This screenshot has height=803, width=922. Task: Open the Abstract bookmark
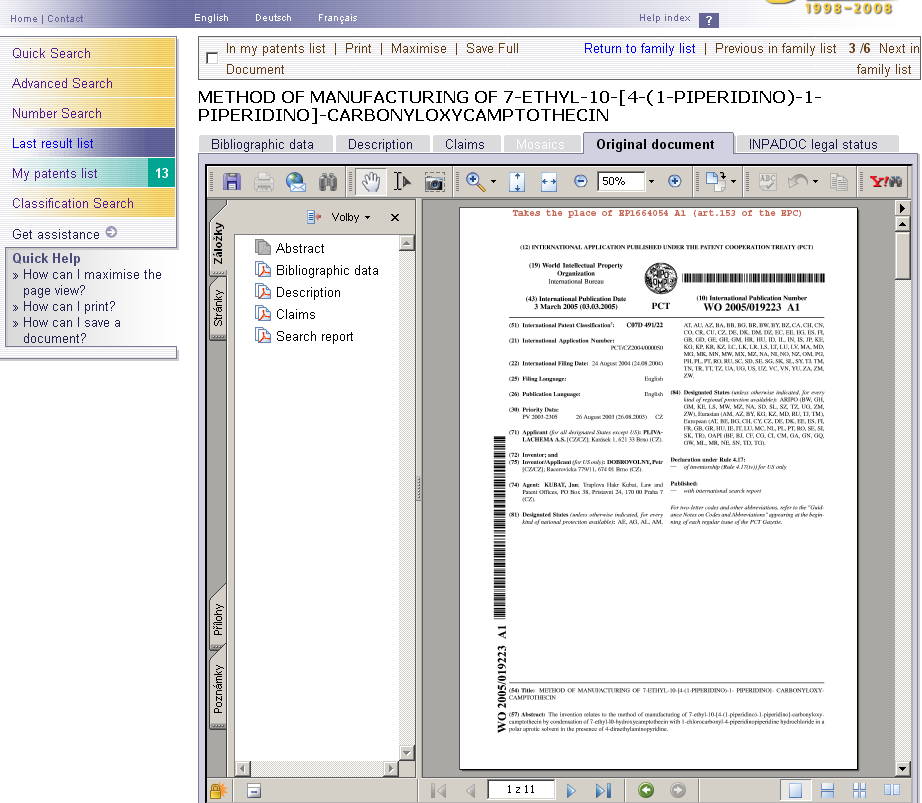click(x=300, y=249)
